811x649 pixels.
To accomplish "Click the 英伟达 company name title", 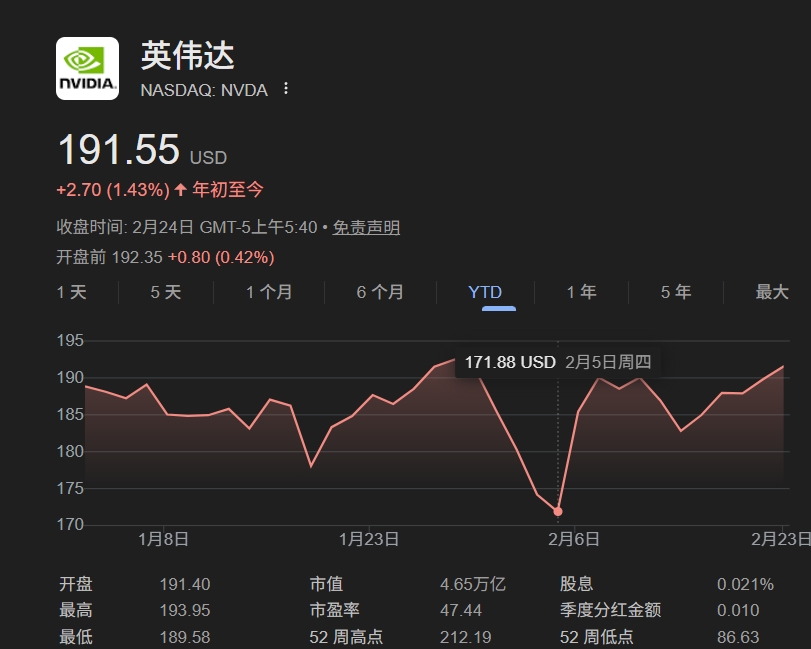I will pos(188,55).
